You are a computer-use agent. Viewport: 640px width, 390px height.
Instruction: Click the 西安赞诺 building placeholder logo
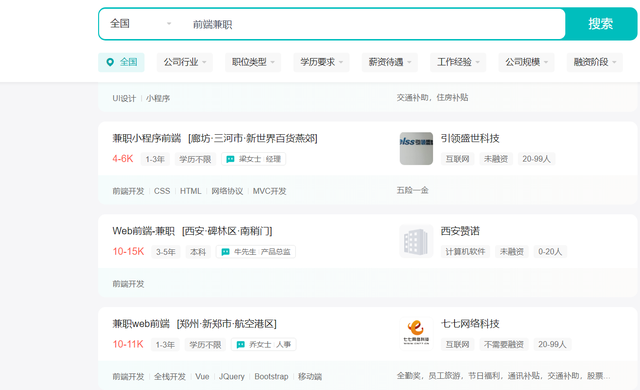[416, 241]
